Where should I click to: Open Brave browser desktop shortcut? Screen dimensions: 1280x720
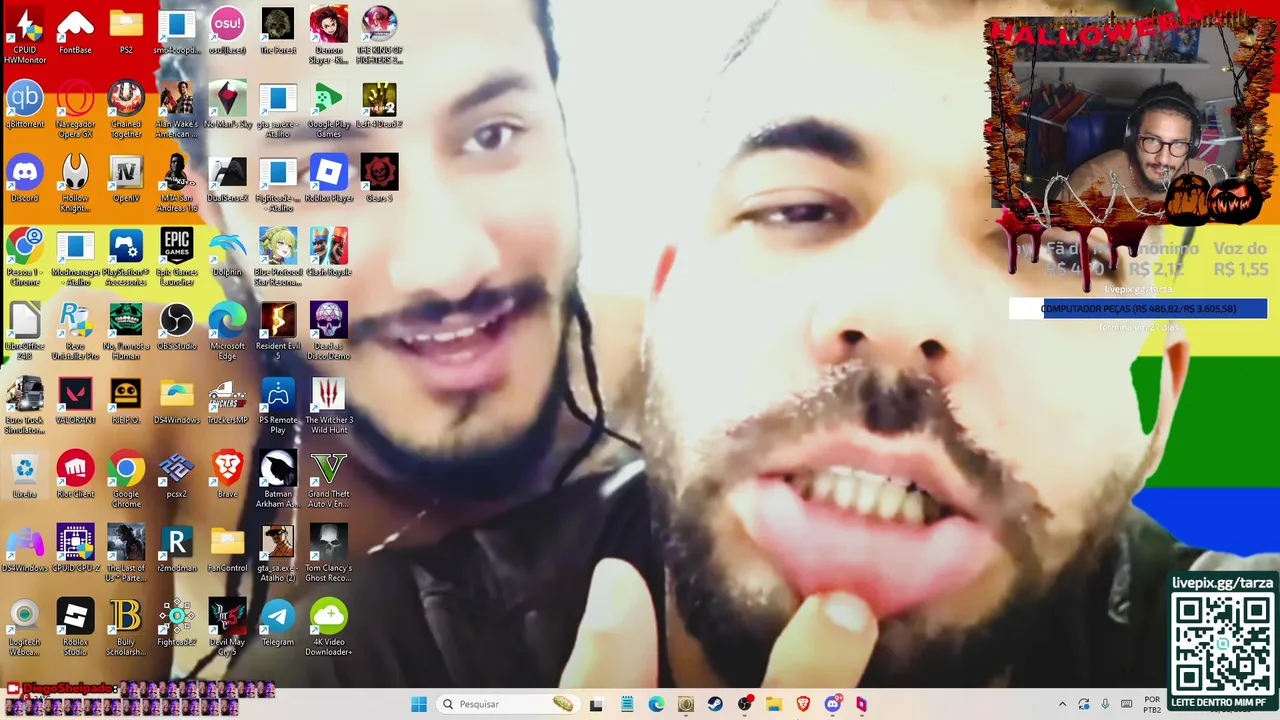(227, 476)
